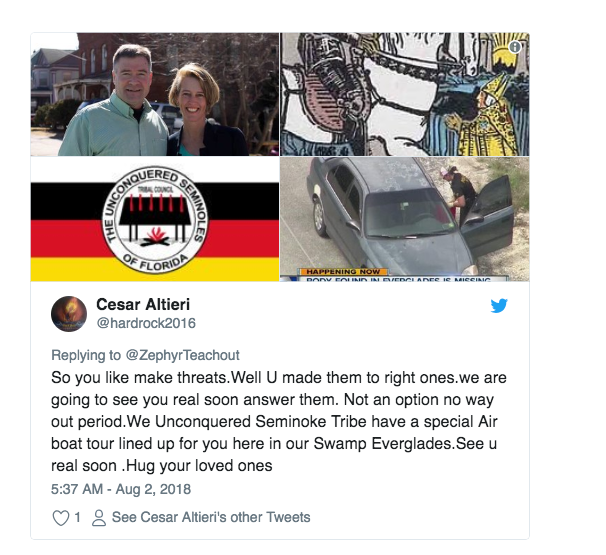The height and width of the screenshot is (555, 606).
Task: Click the person silhouette icon near other Tweets
Action: click(x=99, y=518)
